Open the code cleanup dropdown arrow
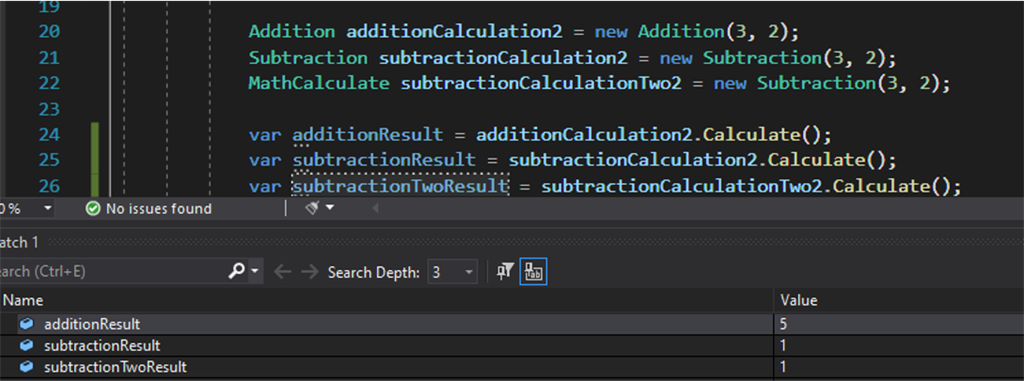The width and height of the screenshot is (1024, 381). (329, 208)
